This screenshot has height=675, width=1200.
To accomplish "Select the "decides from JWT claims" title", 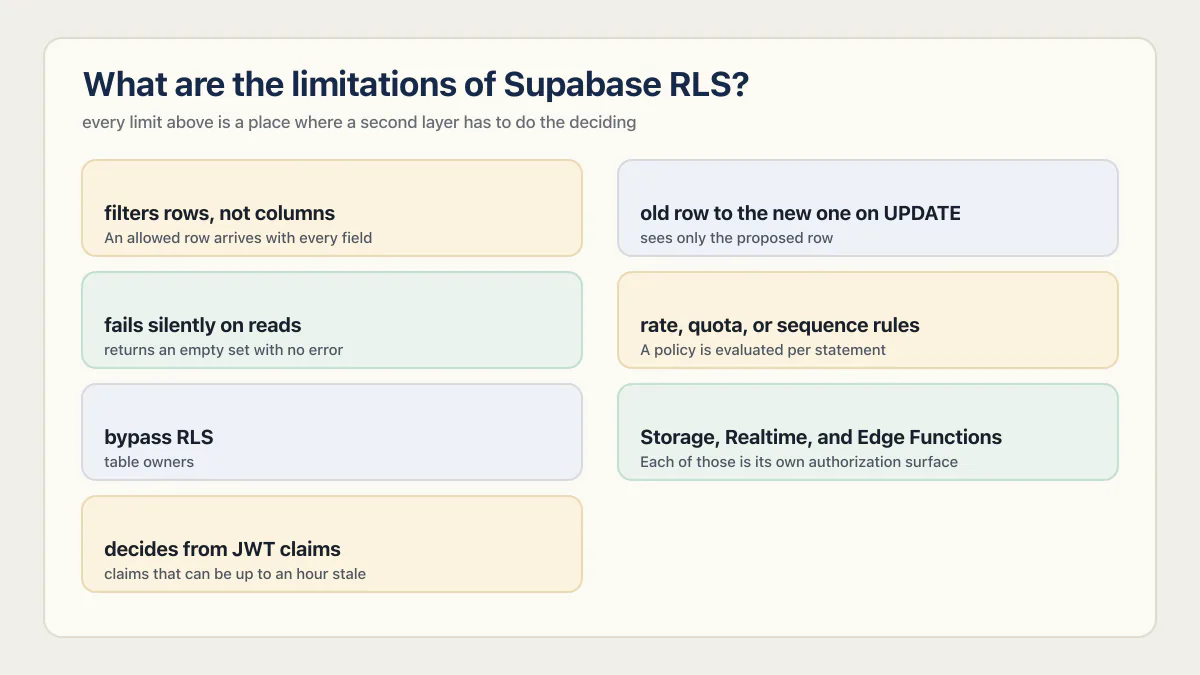I will [222, 549].
